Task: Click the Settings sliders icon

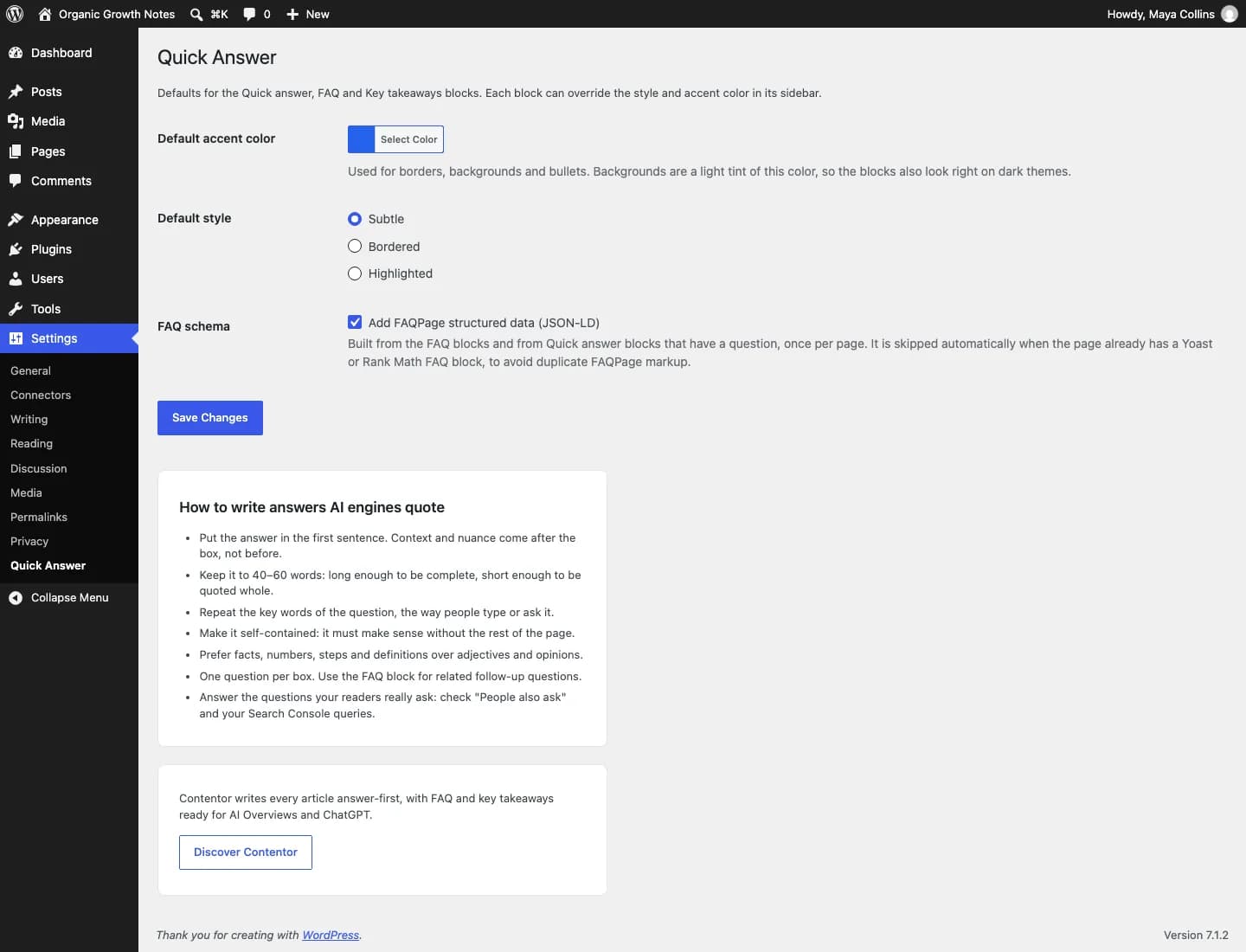Action: [x=16, y=338]
